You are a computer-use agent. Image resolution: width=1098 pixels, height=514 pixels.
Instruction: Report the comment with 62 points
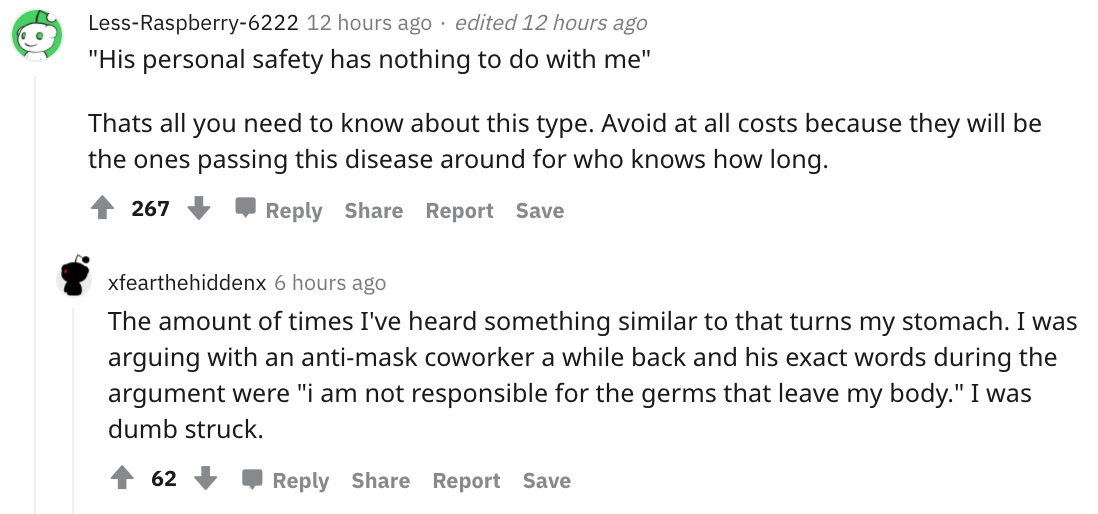click(x=466, y=480)
